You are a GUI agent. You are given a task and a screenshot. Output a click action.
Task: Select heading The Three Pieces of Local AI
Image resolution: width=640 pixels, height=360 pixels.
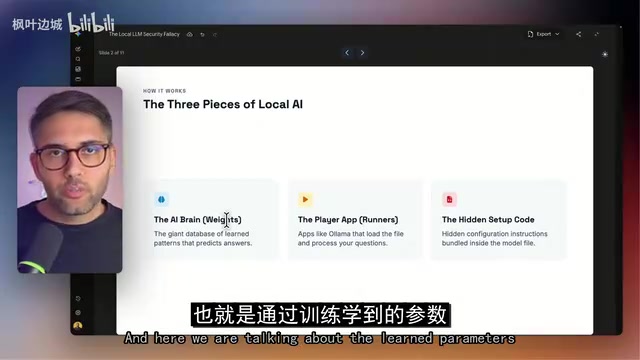[223, 104]
